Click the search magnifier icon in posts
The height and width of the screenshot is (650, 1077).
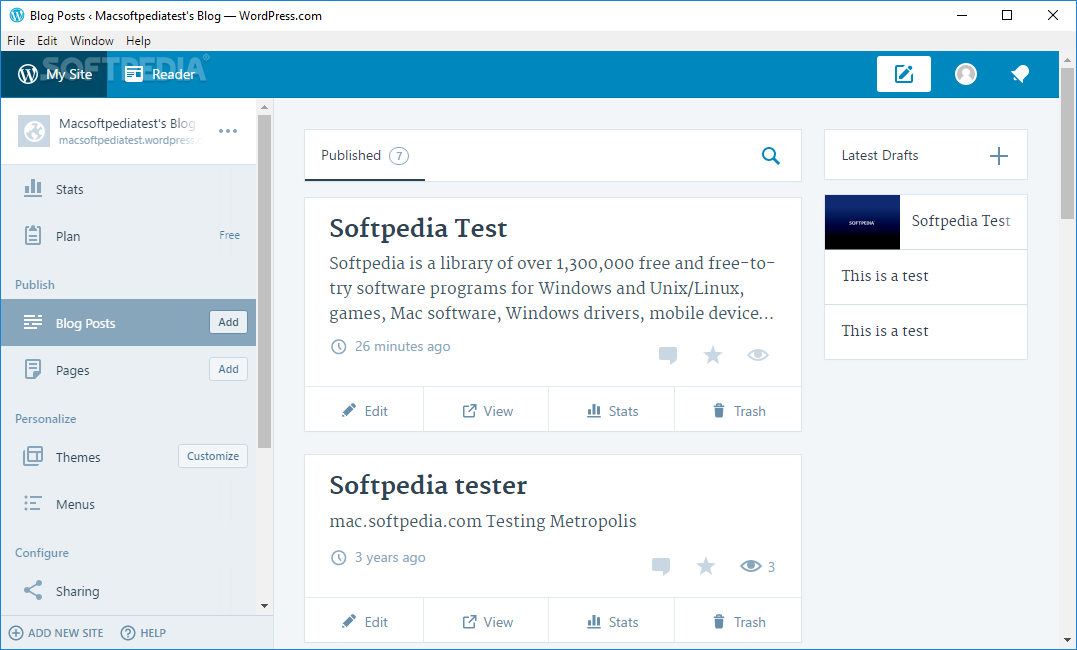tap(771, 156)
